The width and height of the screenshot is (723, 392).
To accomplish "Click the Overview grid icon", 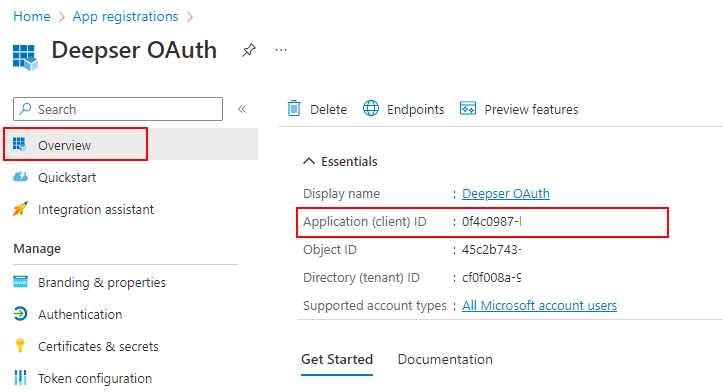I will [20, 144].
